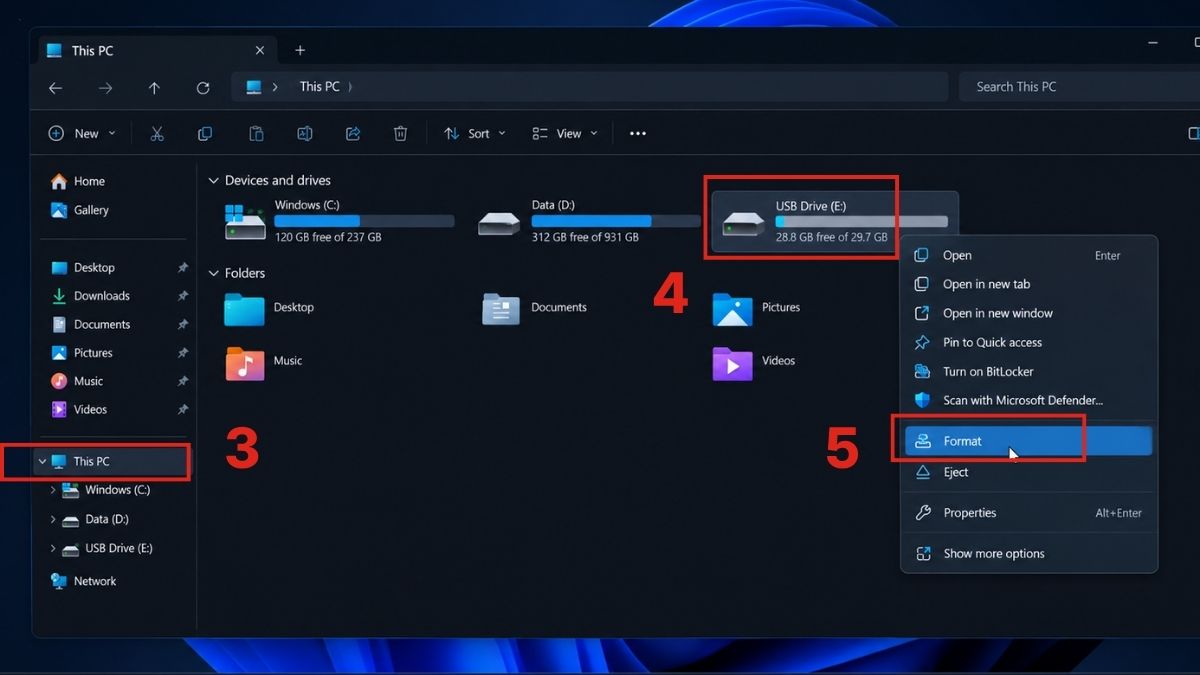Open Pictures in sidebar quick access

click(82, 353)
